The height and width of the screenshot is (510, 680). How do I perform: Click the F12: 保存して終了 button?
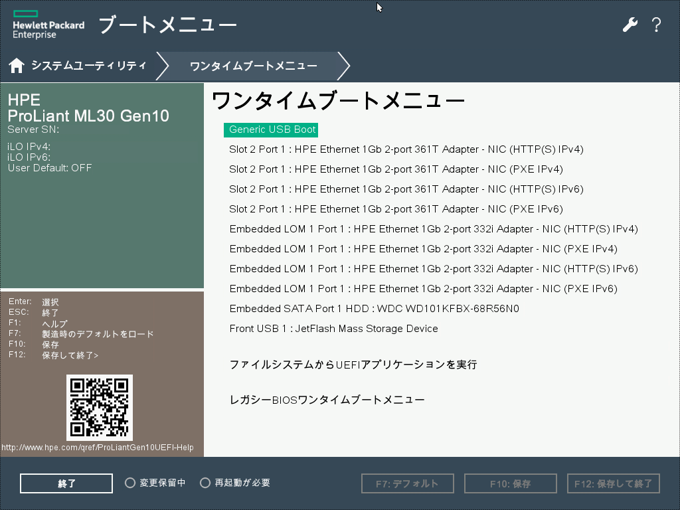[x=613, y=484]
